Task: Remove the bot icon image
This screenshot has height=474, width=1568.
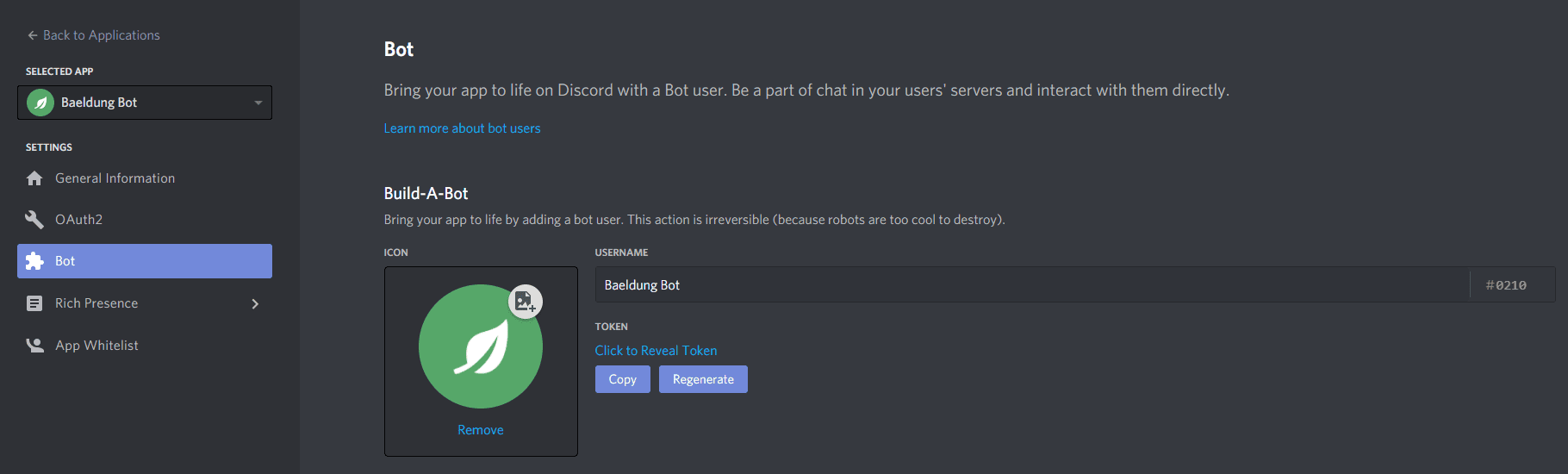Action: 480,430
